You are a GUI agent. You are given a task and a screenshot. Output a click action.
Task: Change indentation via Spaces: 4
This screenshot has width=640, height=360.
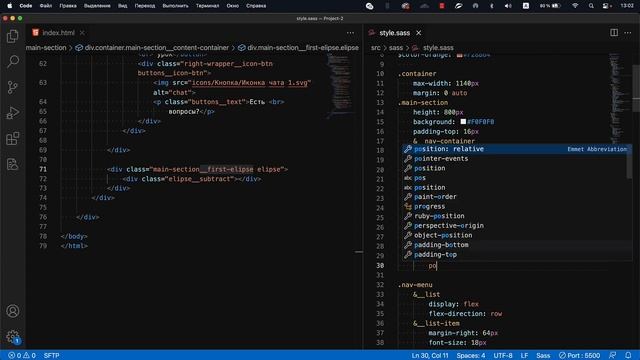[471, 356]
